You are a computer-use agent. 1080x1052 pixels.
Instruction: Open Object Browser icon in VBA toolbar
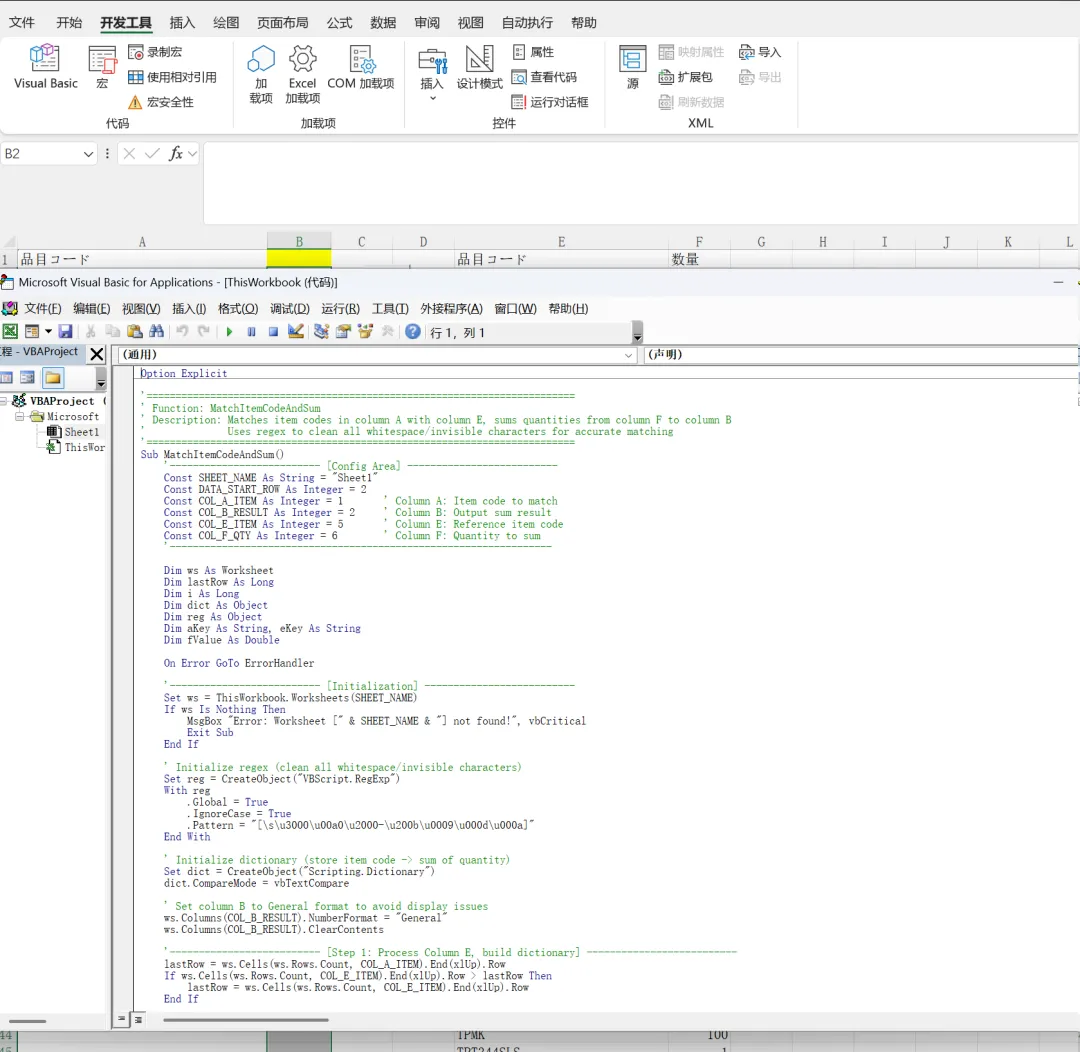click(365, 331)
